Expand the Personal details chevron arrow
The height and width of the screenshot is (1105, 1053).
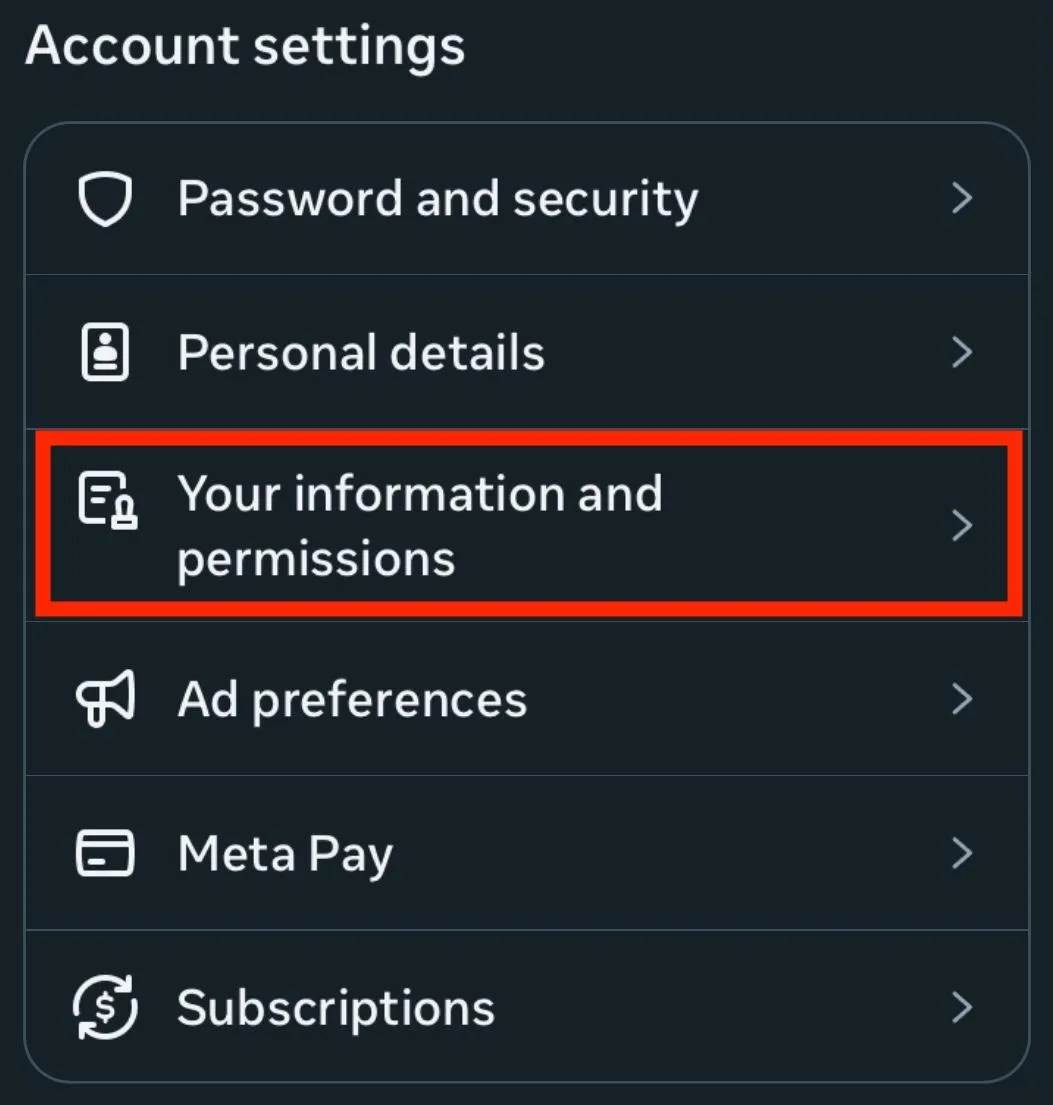[x=962, y=353]
